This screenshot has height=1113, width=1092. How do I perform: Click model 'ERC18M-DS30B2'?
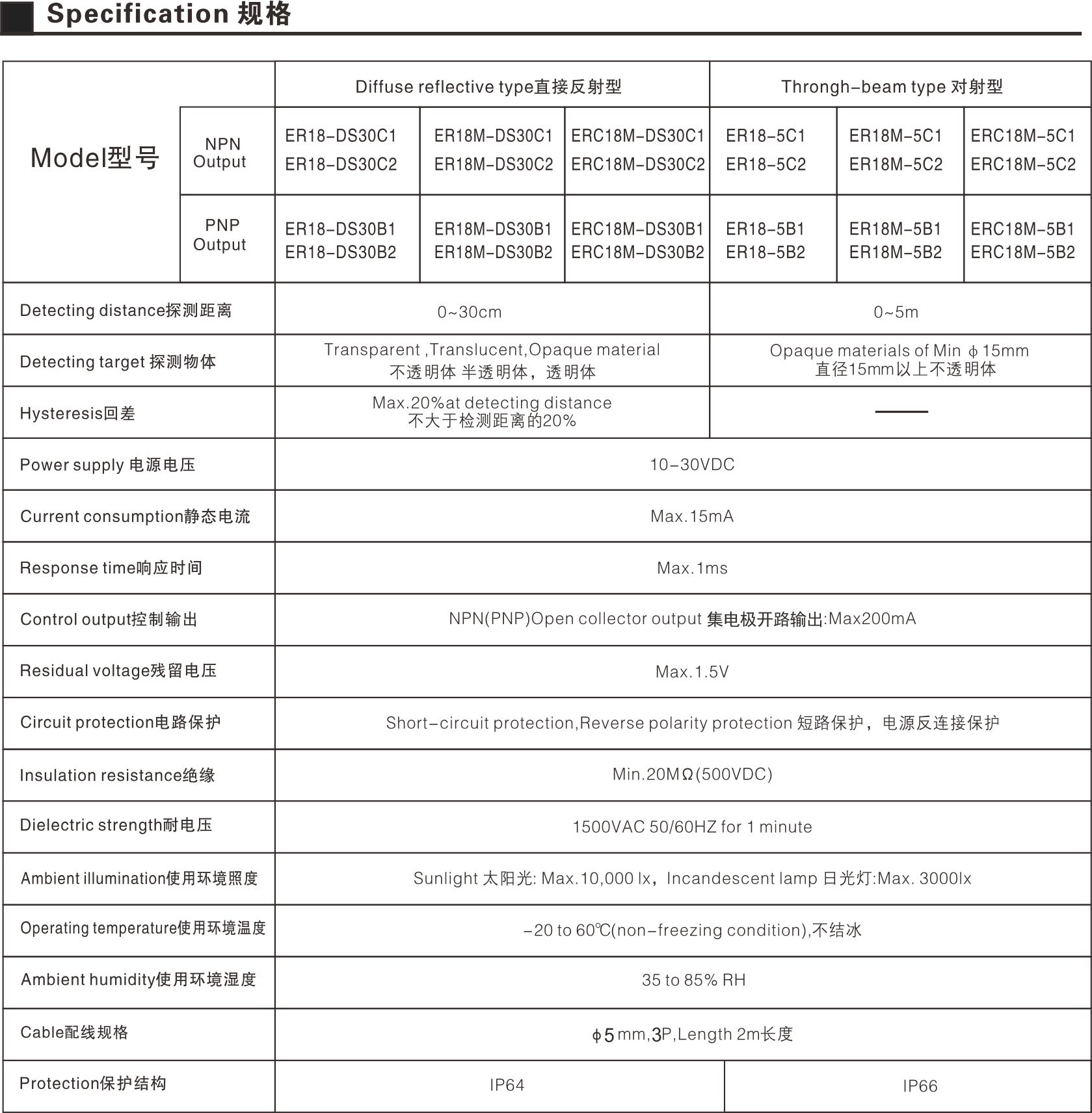point(638,252)
